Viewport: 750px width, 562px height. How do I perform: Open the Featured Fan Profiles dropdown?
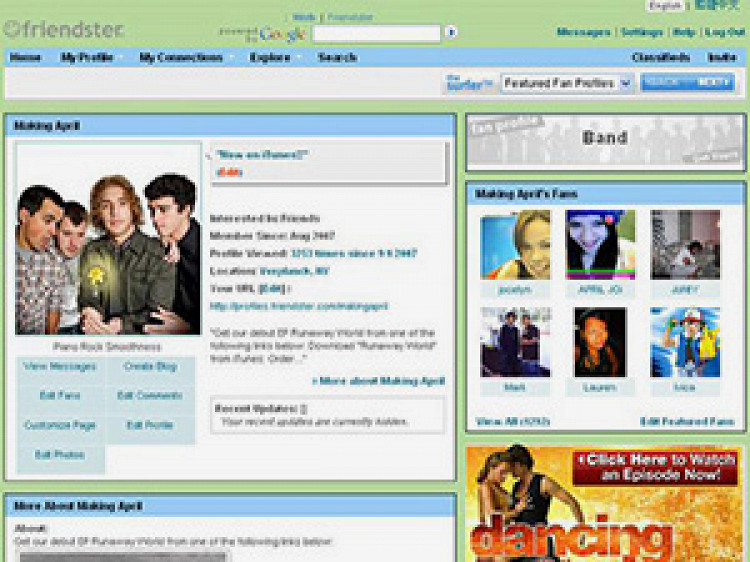pyautogui.click(x=567, y=83)
